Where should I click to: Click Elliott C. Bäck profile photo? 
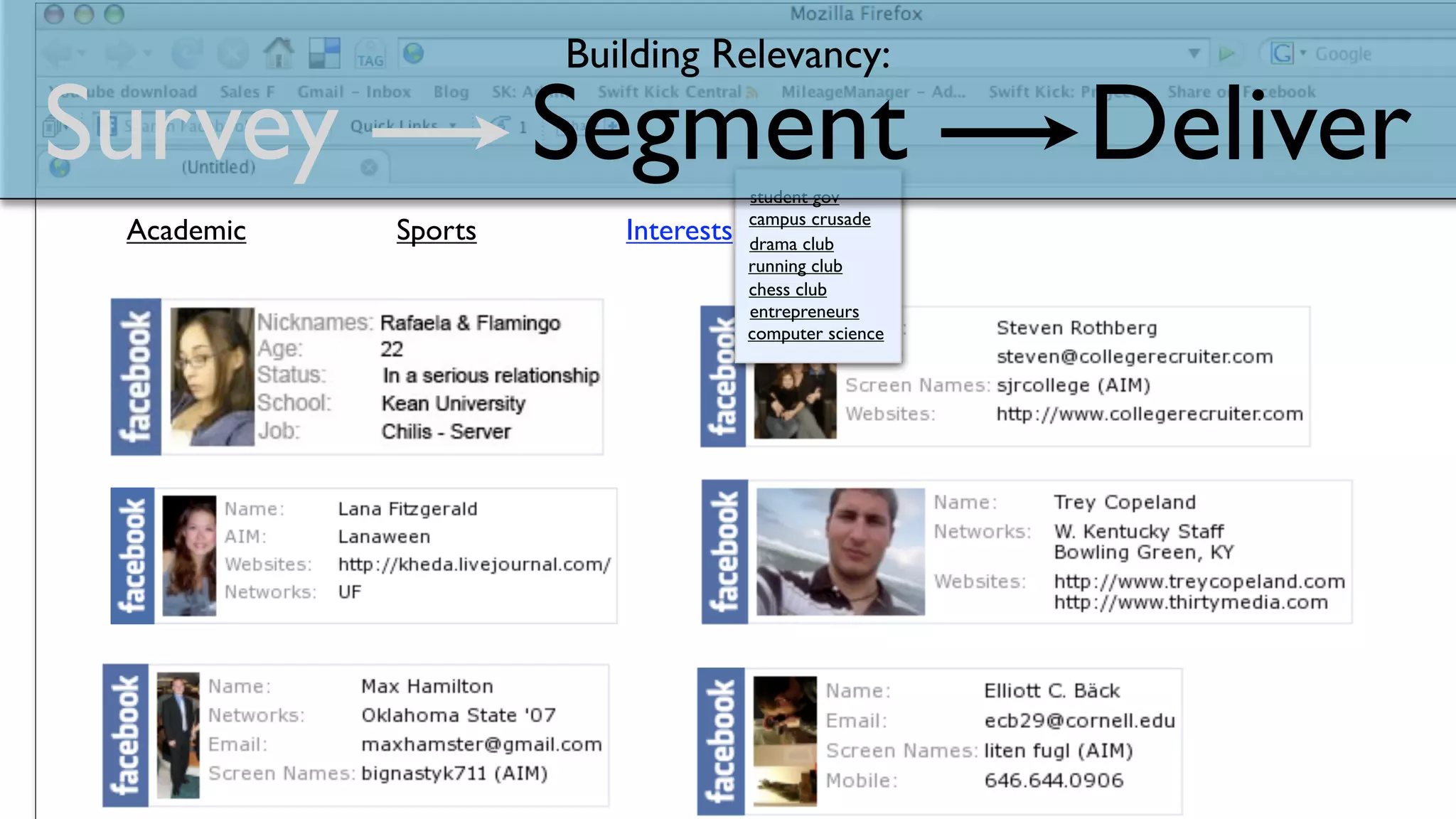pyautogui.click(x=785, y=741)
